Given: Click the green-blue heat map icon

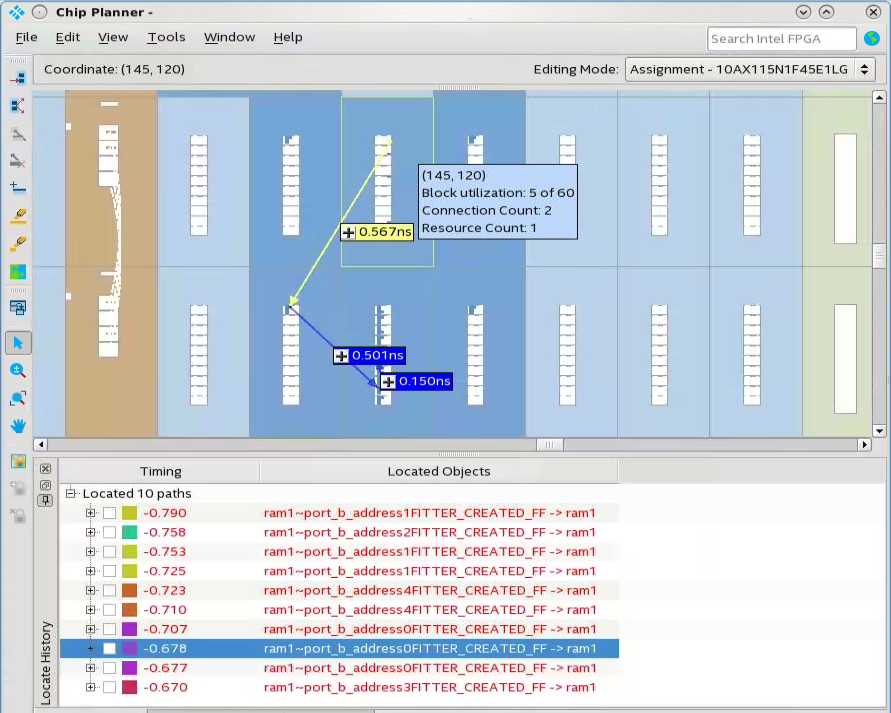Looking at the screenshot, I should 18,271.
